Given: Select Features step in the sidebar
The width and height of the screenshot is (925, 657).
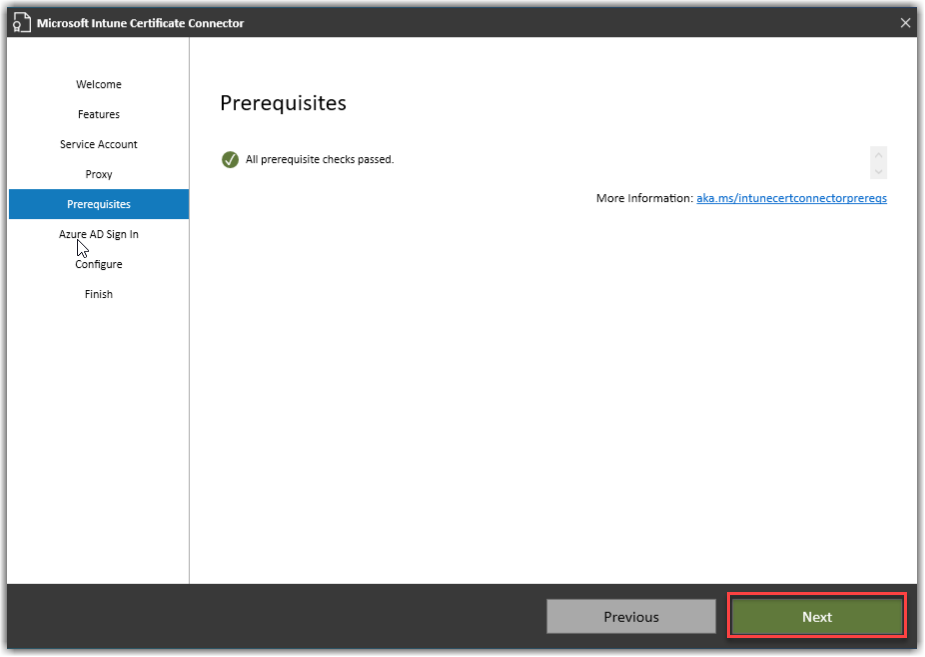Looking at the screenshot, I should (99, 114).
